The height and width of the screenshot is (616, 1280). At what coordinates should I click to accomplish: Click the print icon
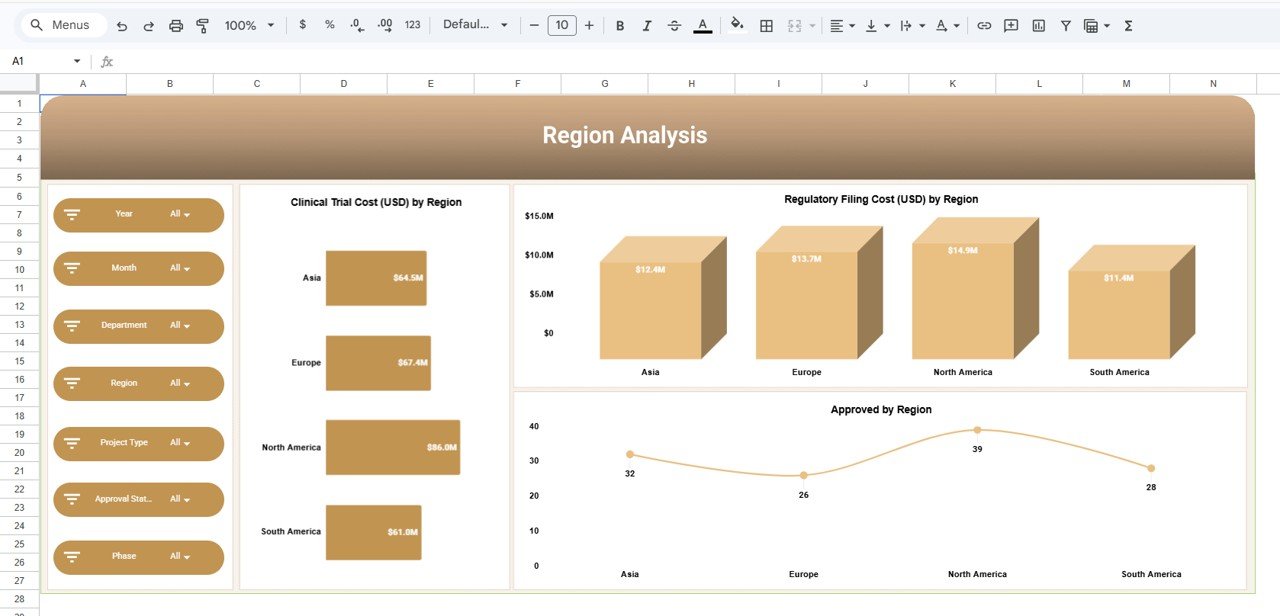point(176,25)
